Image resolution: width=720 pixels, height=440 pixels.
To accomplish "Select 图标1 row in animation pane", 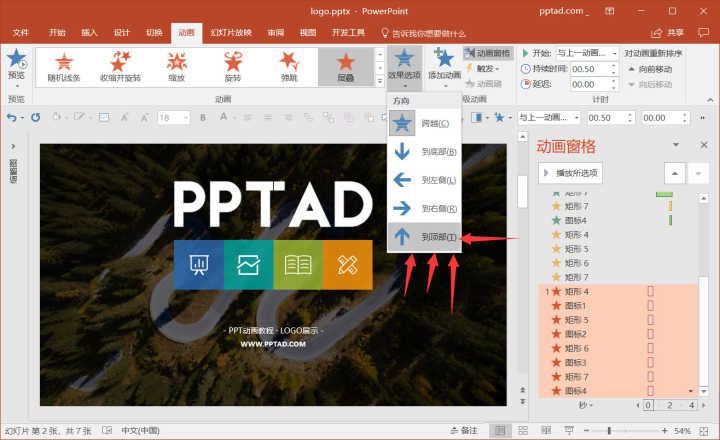I will [618, 306].
